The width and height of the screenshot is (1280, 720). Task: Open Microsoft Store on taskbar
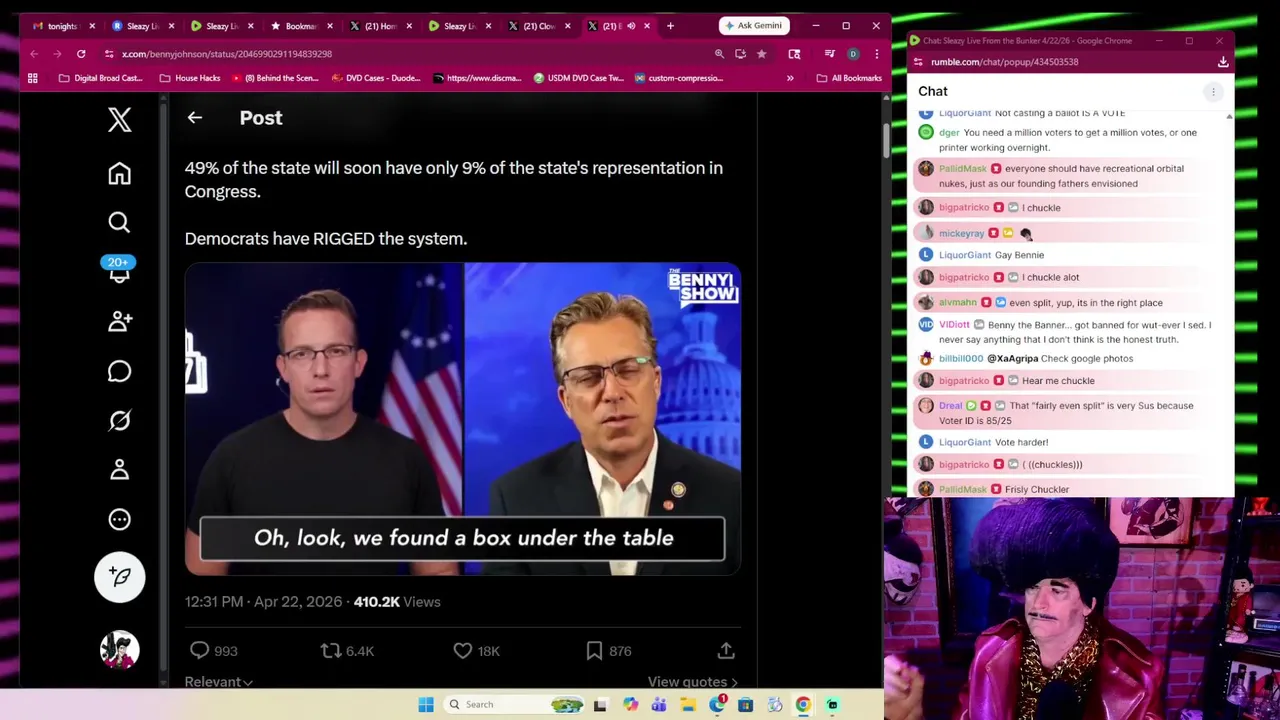[745, 705]
